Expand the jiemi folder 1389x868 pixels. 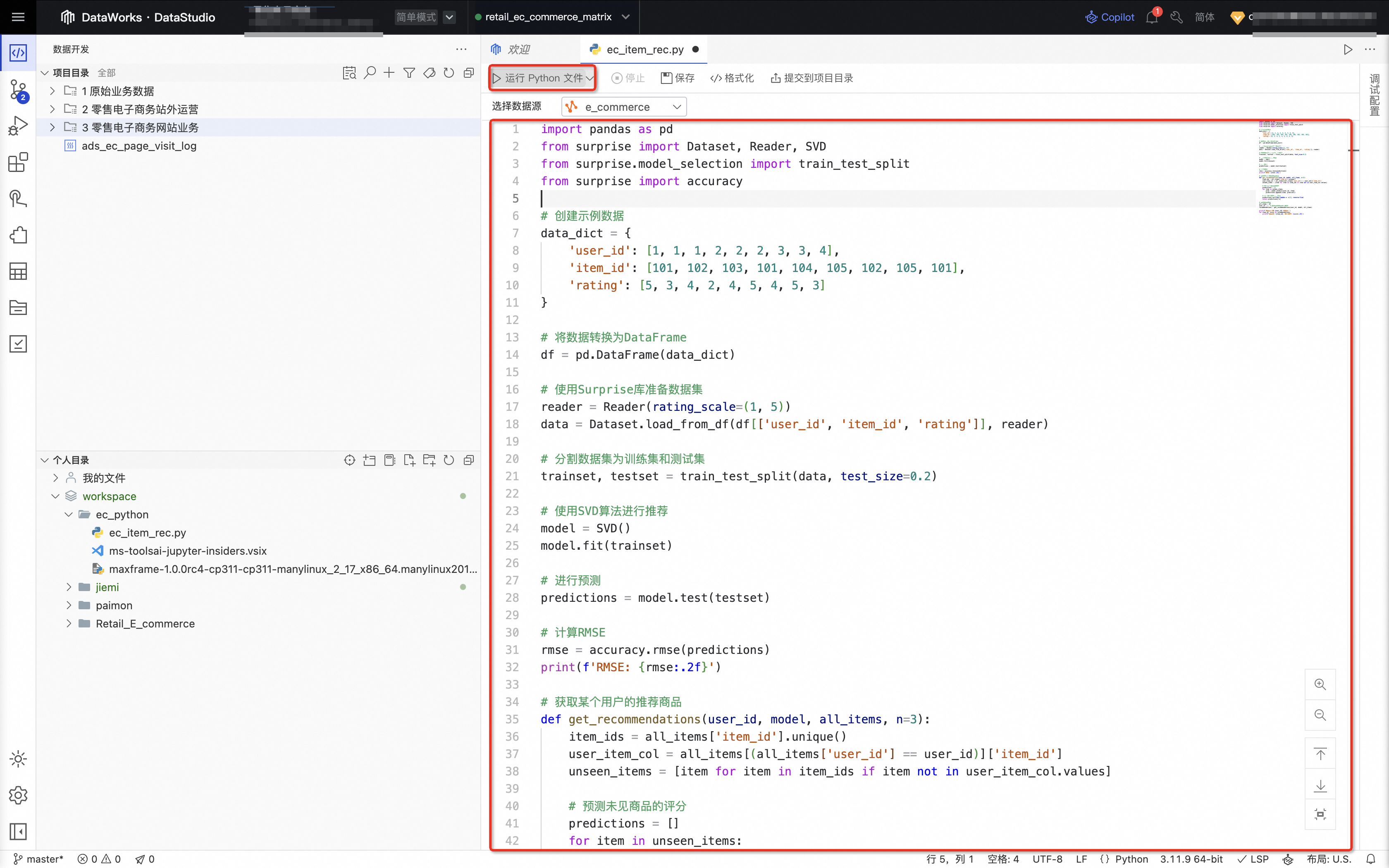pyautogui.click(x=69, y=587)
